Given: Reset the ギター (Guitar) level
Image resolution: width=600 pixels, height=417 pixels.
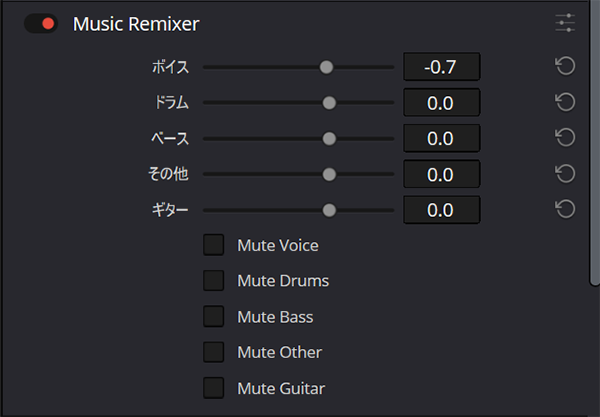Looking at the screenshot, I should (565, 209).
